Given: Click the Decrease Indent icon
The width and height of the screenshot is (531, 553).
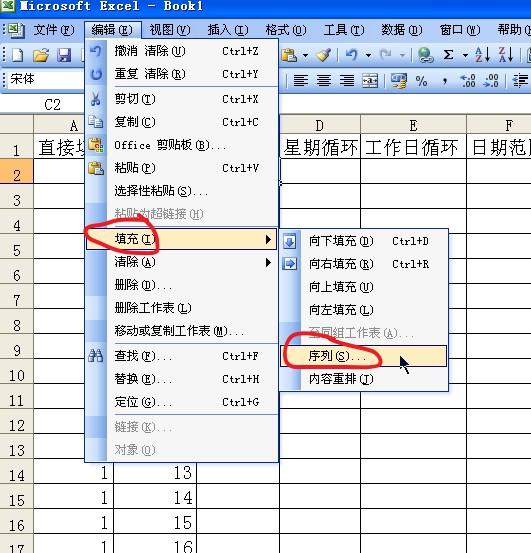Looking at the screenshot, I should pyautogui.click(x=520, y=81).
